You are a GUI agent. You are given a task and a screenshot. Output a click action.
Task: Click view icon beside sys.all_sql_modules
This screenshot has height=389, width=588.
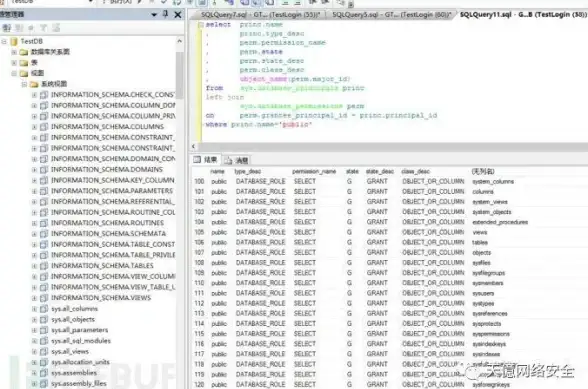click(x=44, y=341)
